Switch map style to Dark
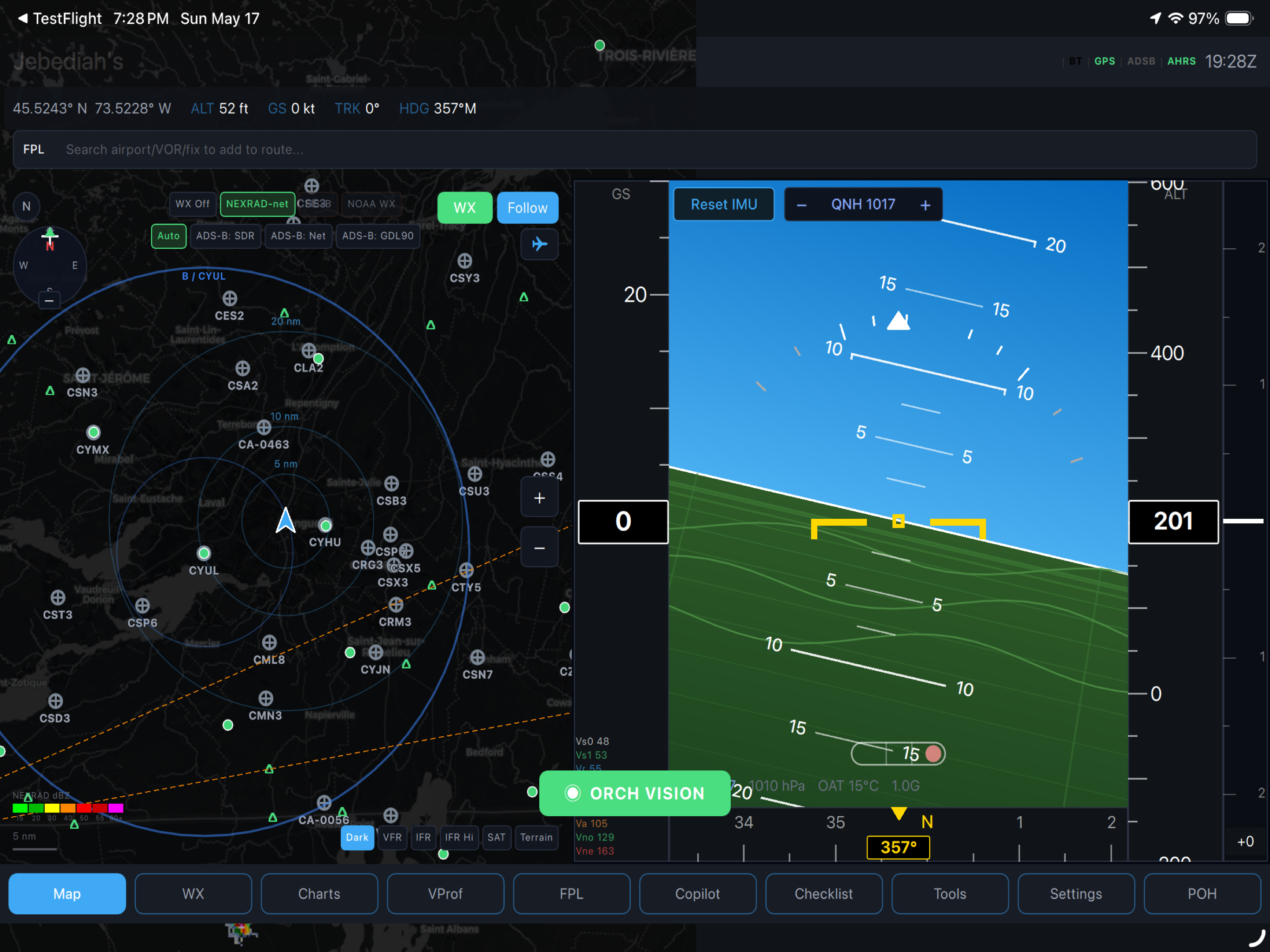1270x952 pixels. pos(357,838)
